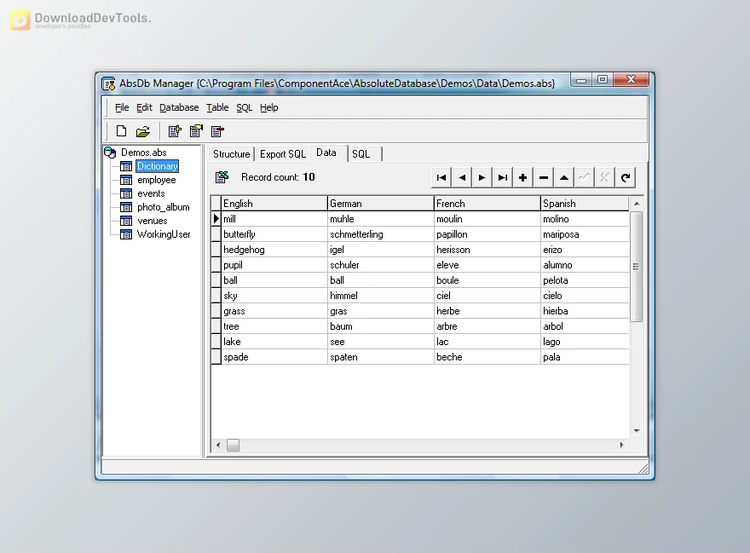Switch to the Export SQL tab
Image resolution: width=750 pixels, height=553 pixels.
282,154
